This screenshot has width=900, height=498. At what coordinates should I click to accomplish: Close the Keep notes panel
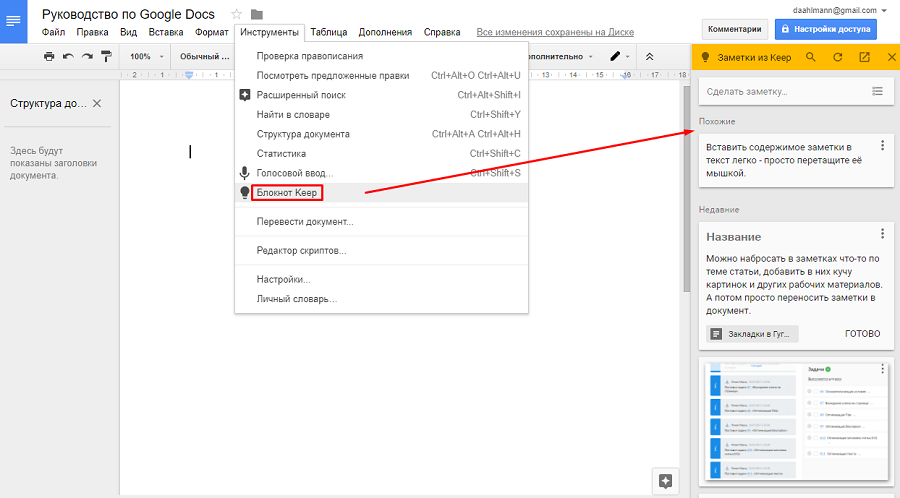point(891,57)
